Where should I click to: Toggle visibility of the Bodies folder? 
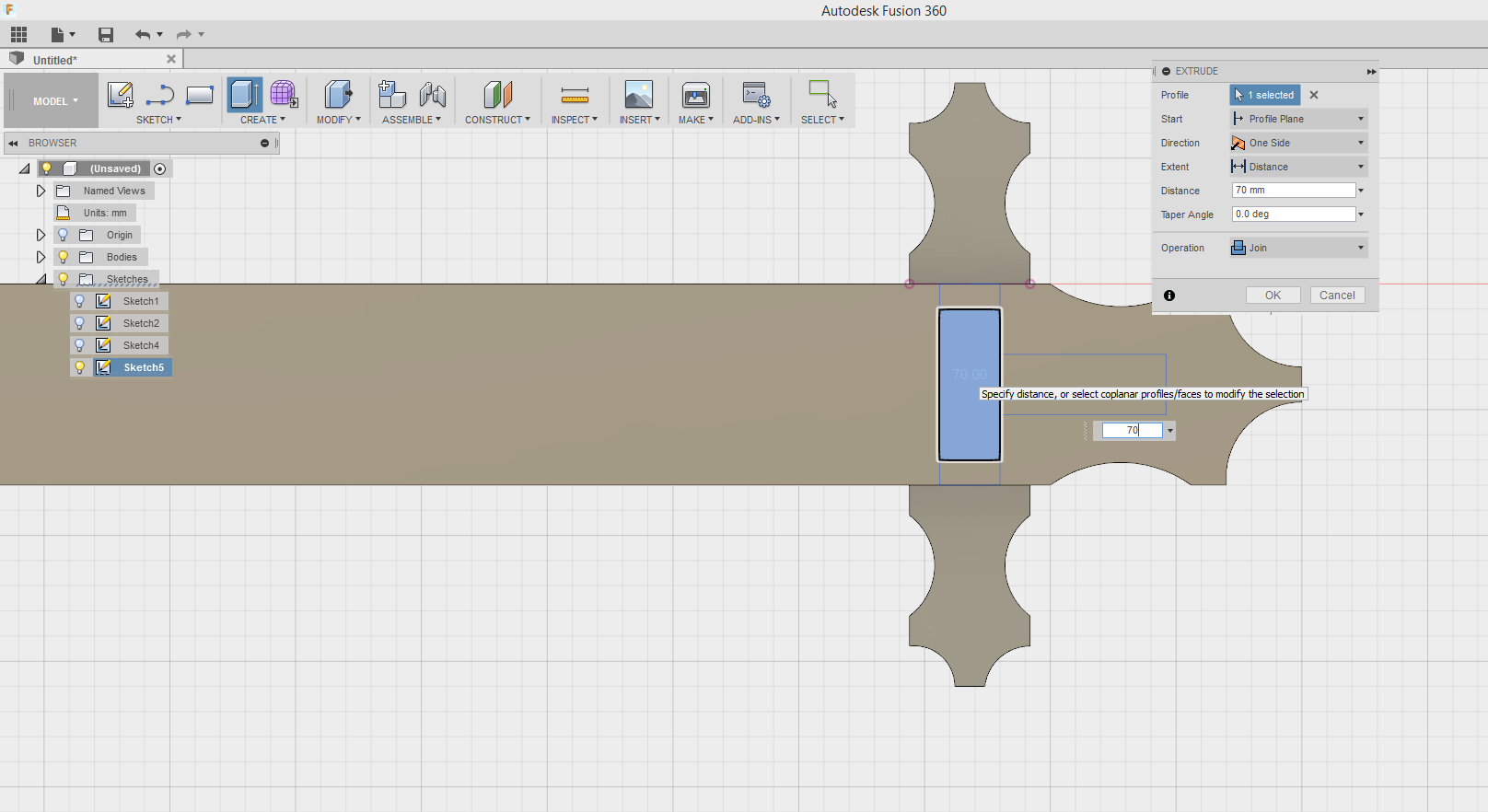(64, 257)
